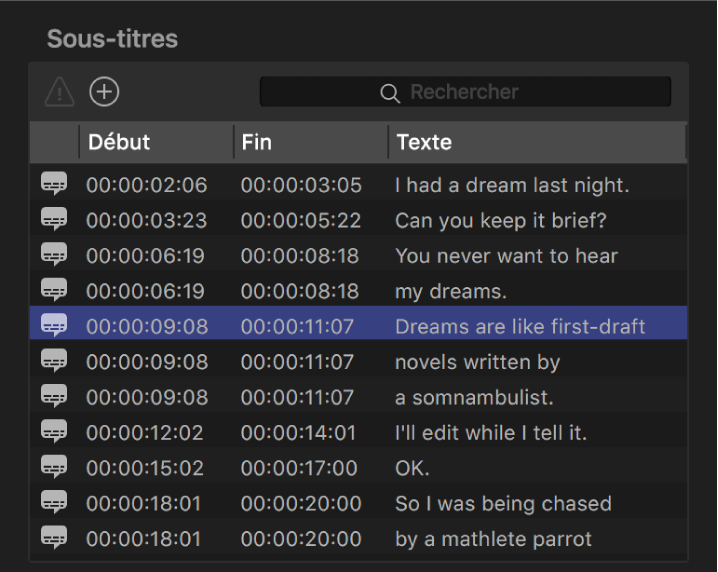The height and width of the screenshot is (572, 718).
Task: Click caption icon next to "OK." subtitle
Action: 55,467
